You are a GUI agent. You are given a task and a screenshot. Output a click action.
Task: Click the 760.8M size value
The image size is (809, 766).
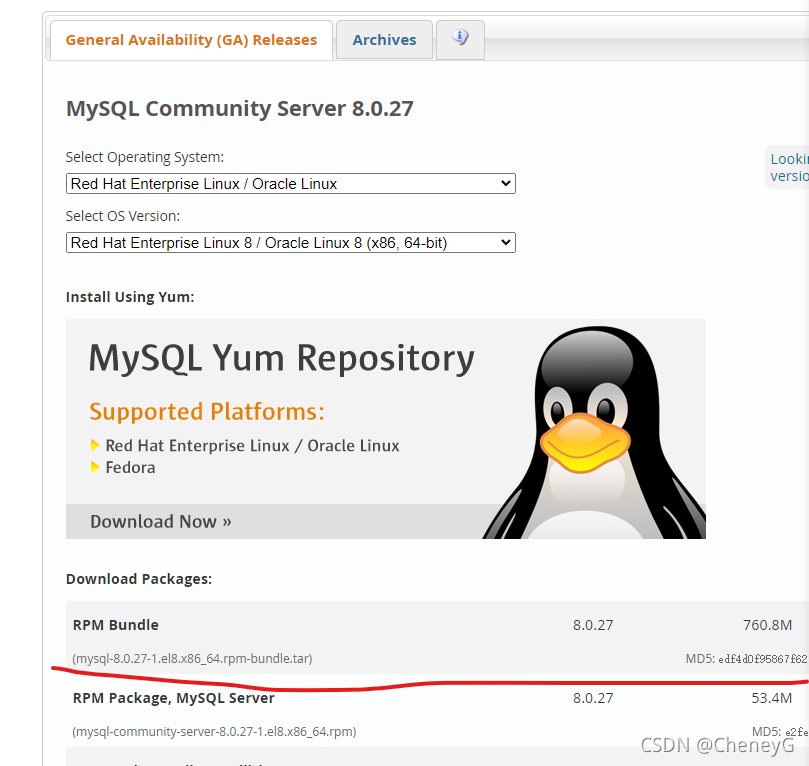click(x=767, y=625)
